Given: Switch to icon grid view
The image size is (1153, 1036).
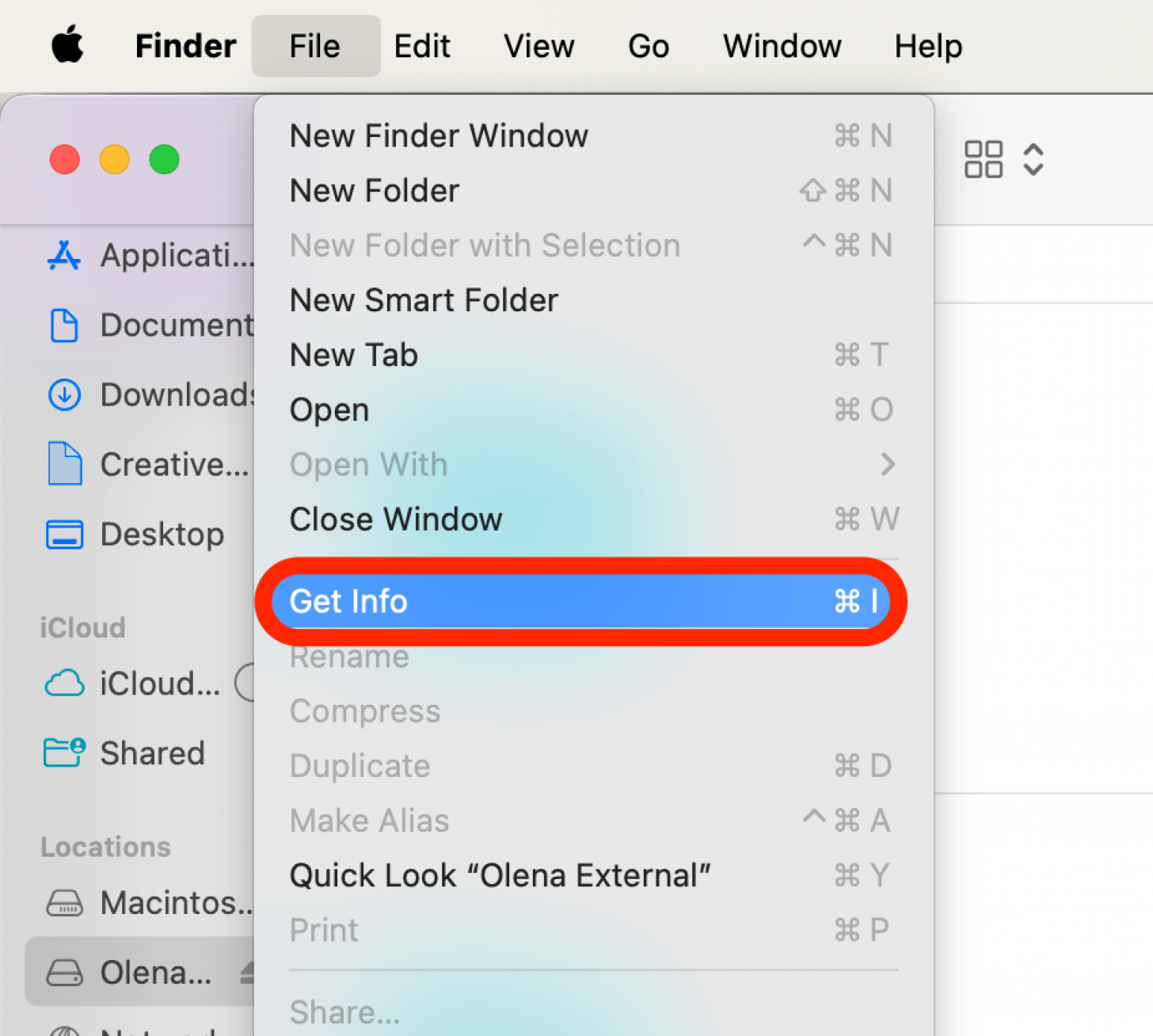Looking at the screenshot, I should (983, 159).
